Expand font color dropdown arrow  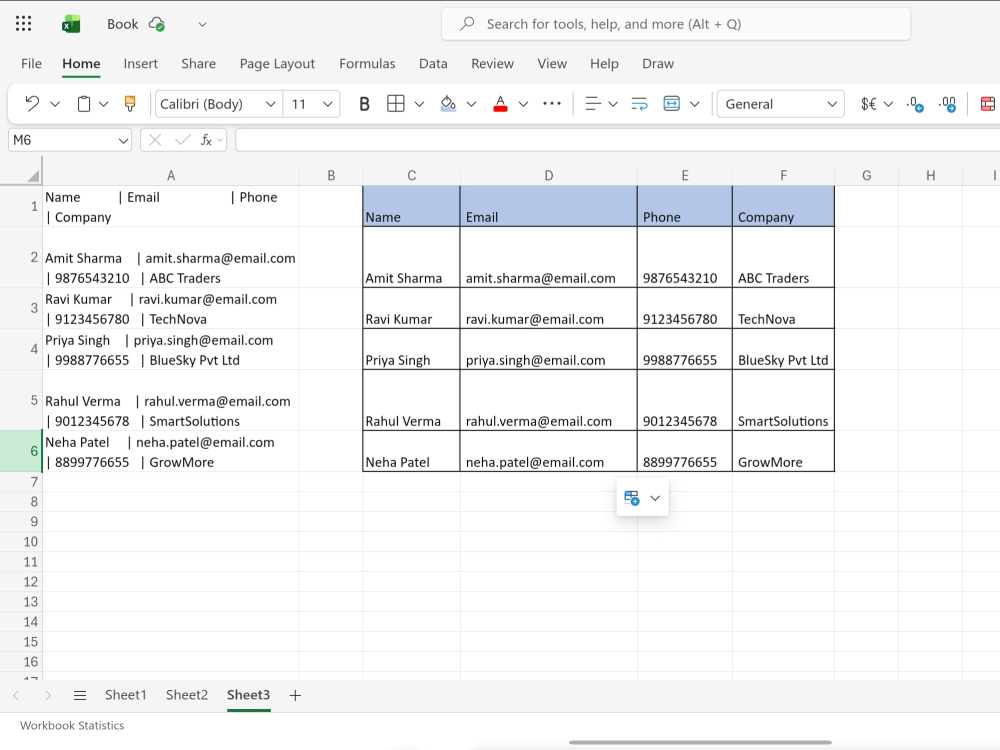tap(524, 103)
